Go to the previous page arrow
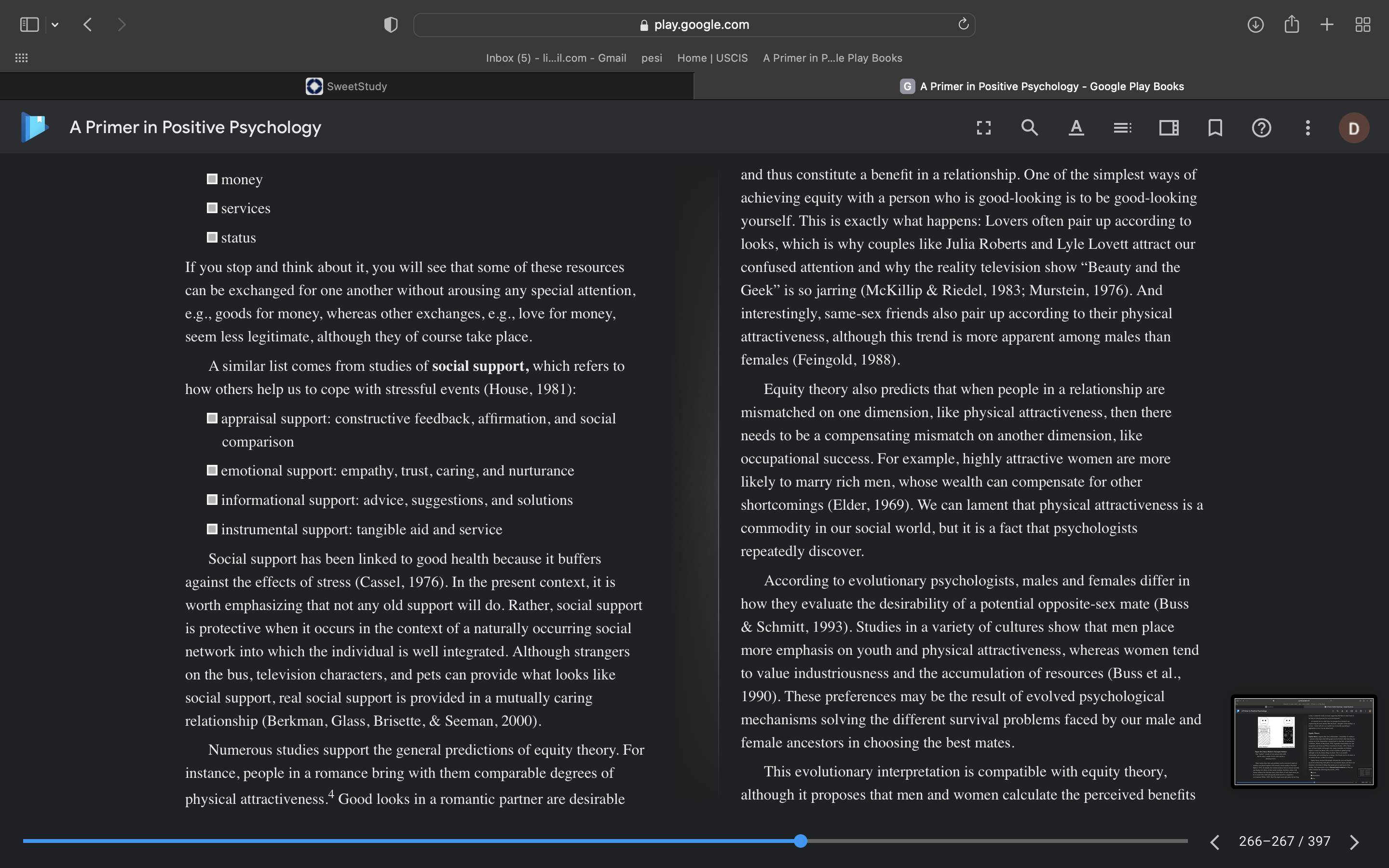The image size is (1389, 868). point(1214,841)
